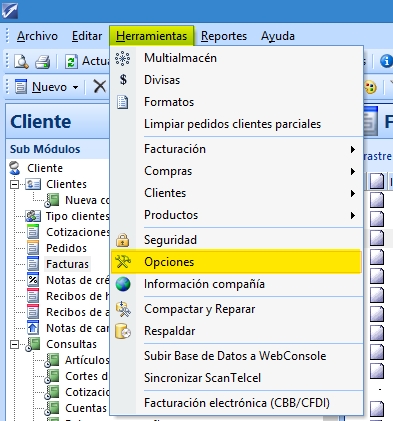Screen dimensions: 393x421
Task: Choose Sincronizar ScanTelcel
Action: [x=237, y=378]
